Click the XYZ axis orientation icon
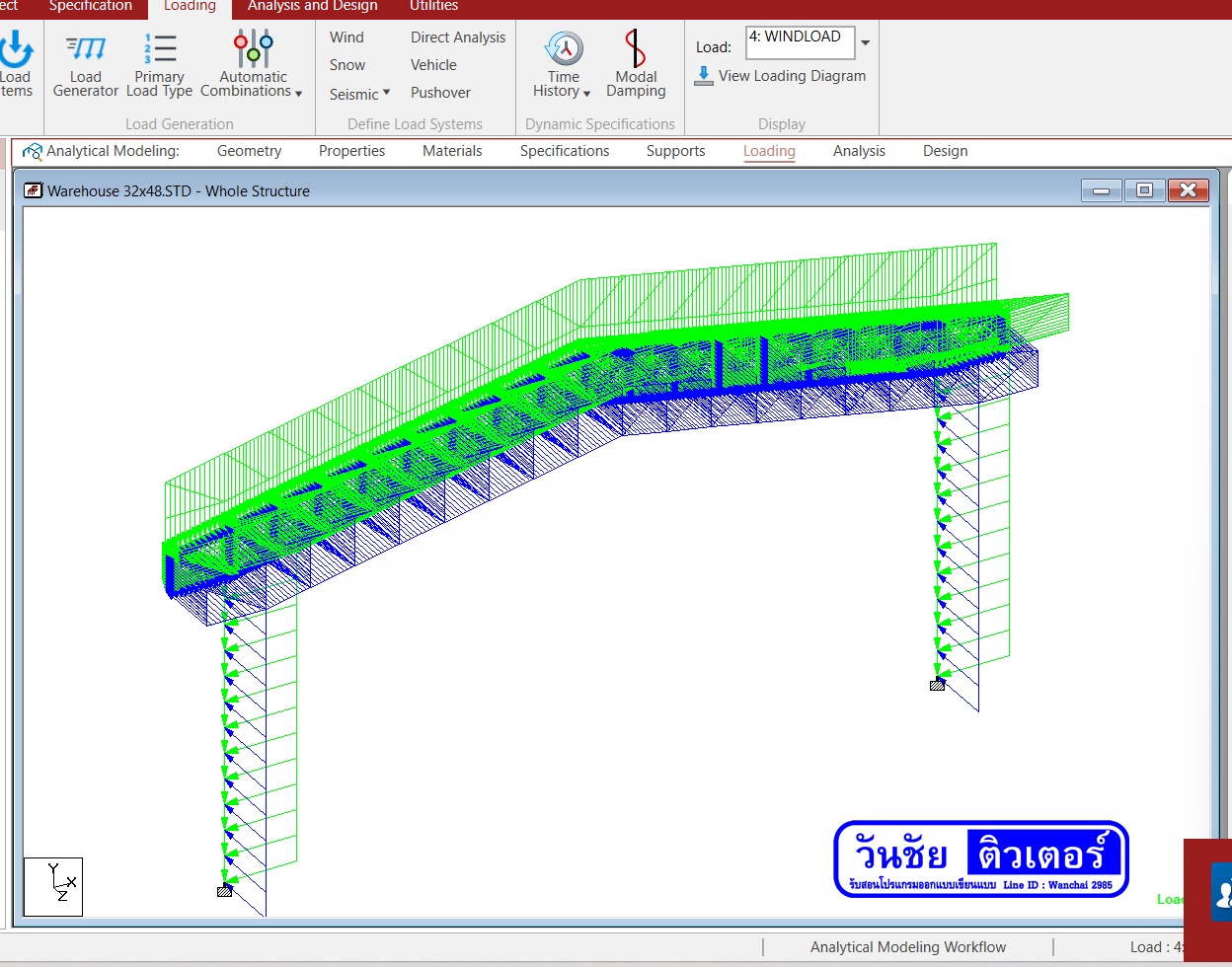The image size is (1232, 967). tap(53, 886)
